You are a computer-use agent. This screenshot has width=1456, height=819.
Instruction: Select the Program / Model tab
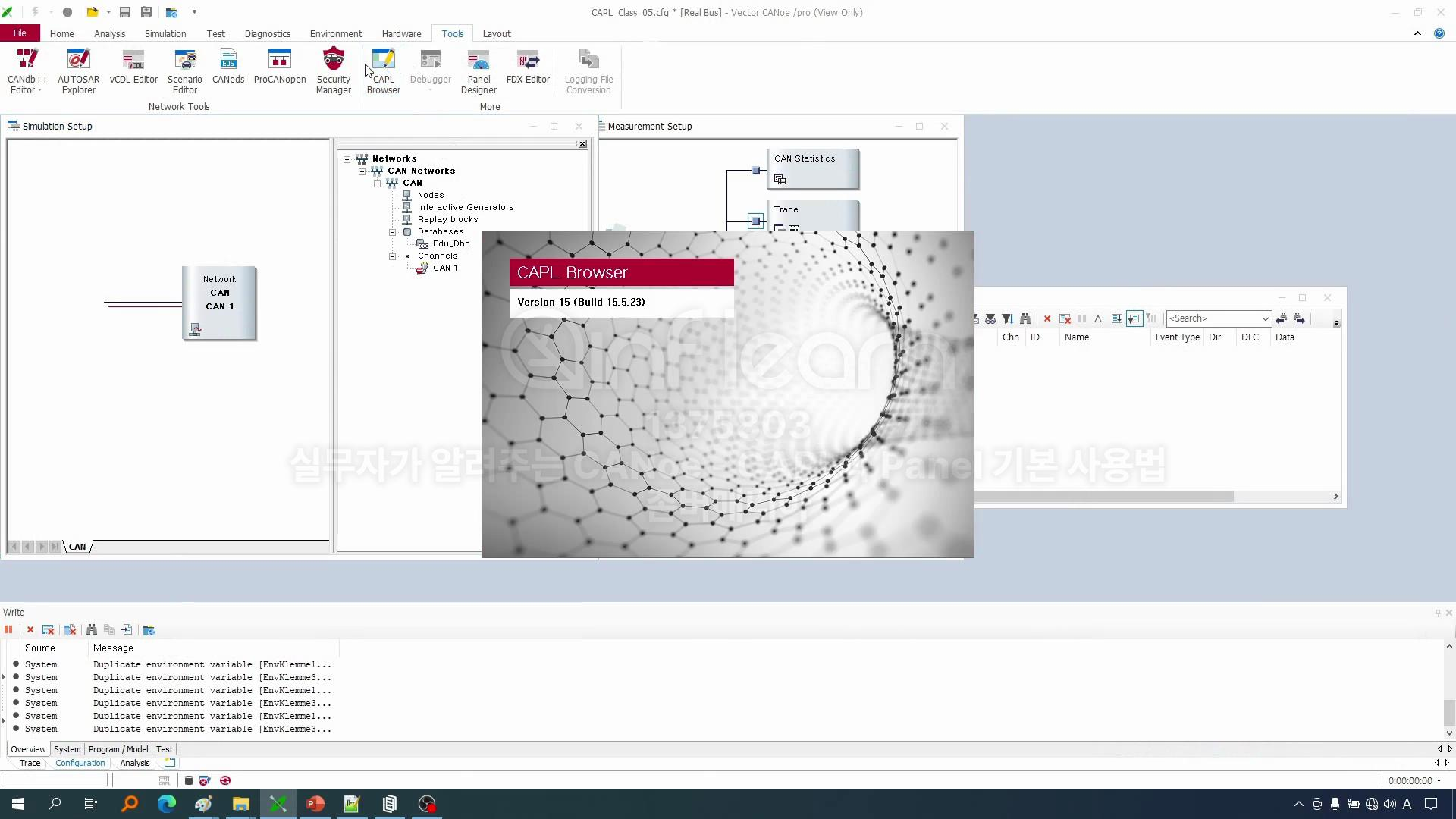click(x=118, y=749)
